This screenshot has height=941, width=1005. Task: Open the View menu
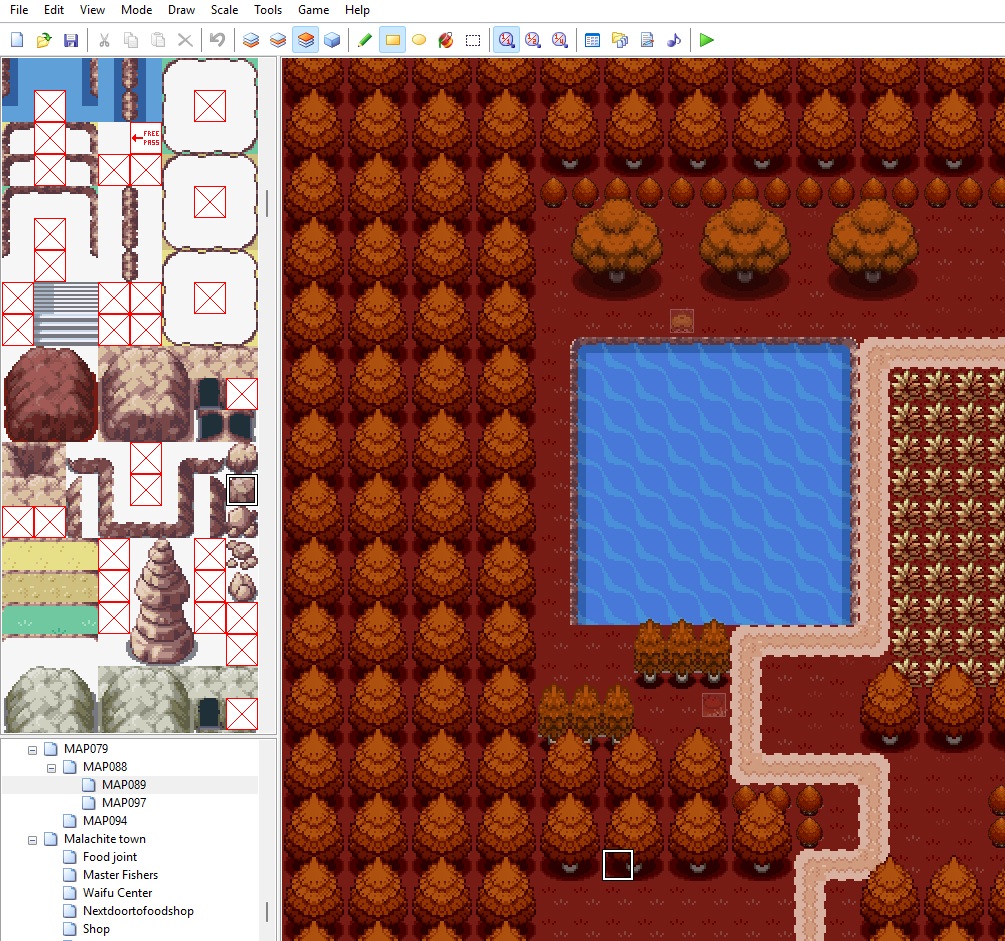pos(92,10)
